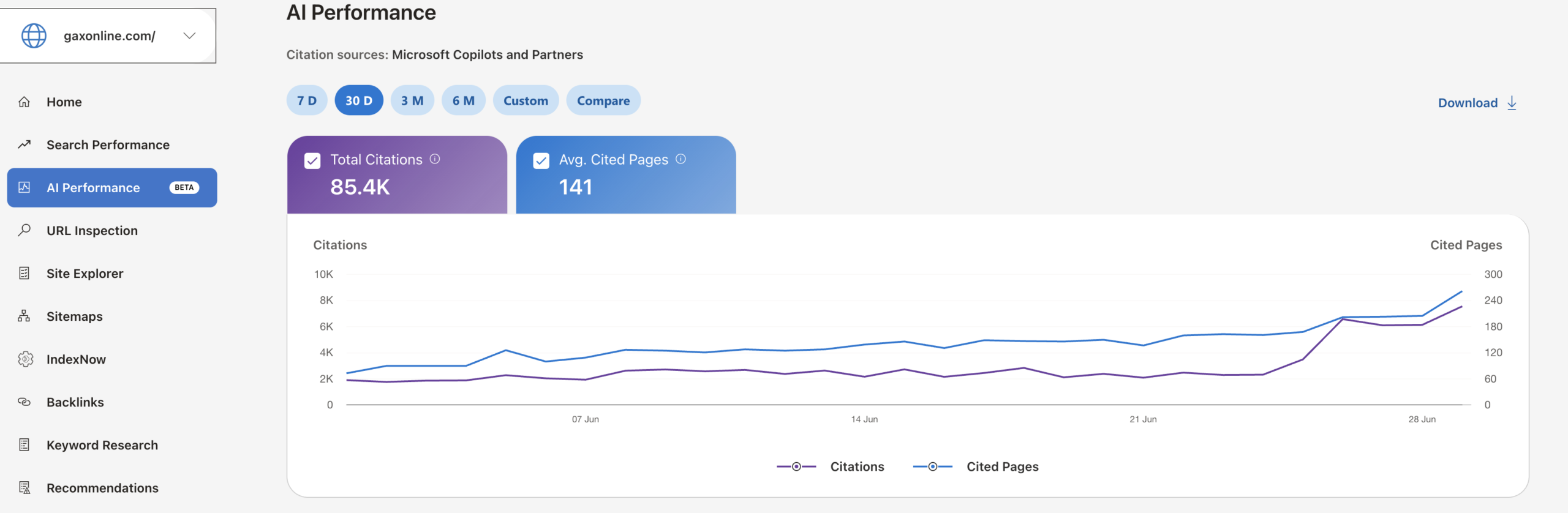This screenshot has height=513, width=1568.
Task: Click the Download arrow icon
Action: coord(1512,102)
